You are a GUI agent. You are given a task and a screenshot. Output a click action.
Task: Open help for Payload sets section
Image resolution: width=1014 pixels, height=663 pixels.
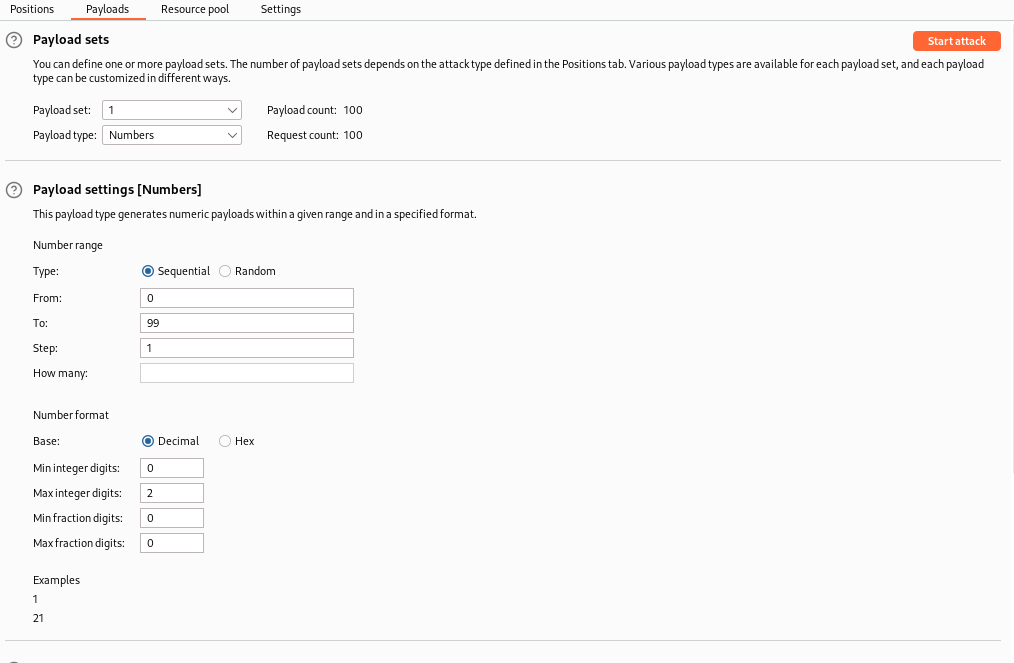tap(14, 40)
